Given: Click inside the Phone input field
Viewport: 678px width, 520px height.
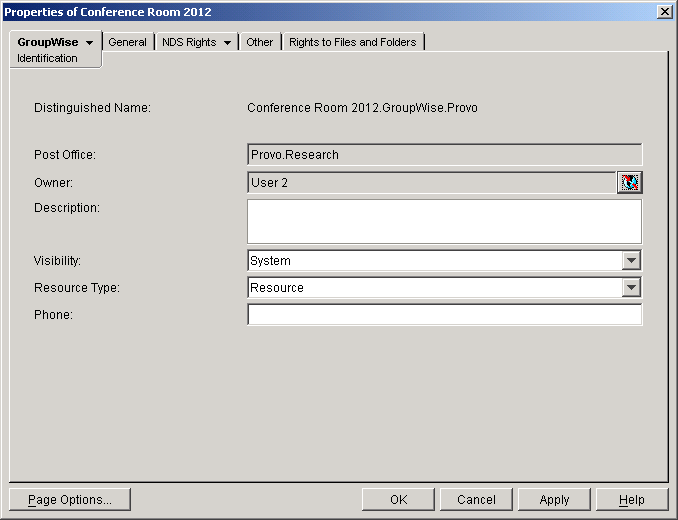Looking at the screenshot, I should tap(445, 315).
